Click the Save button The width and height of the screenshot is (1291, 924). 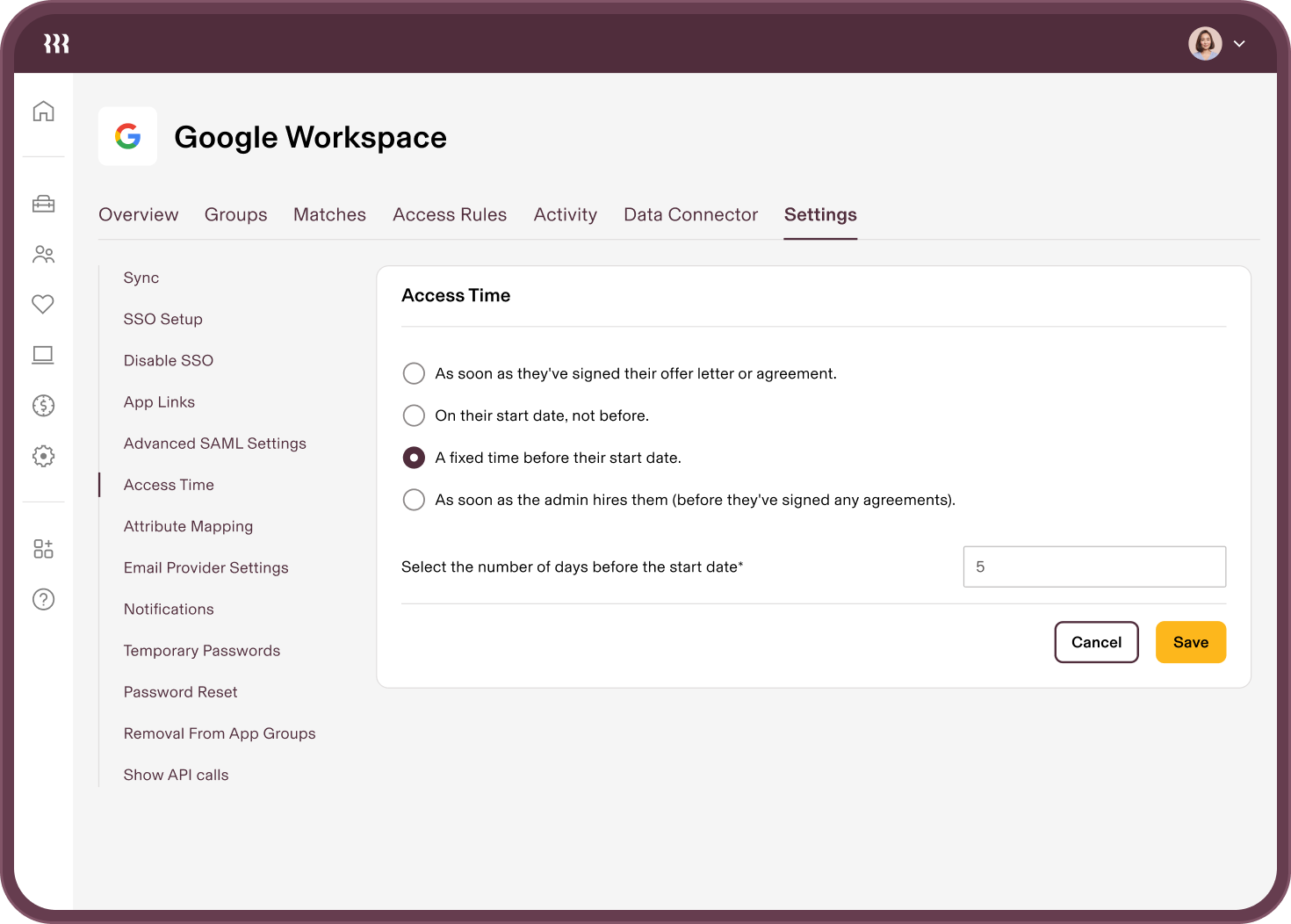pos(1191,642)
